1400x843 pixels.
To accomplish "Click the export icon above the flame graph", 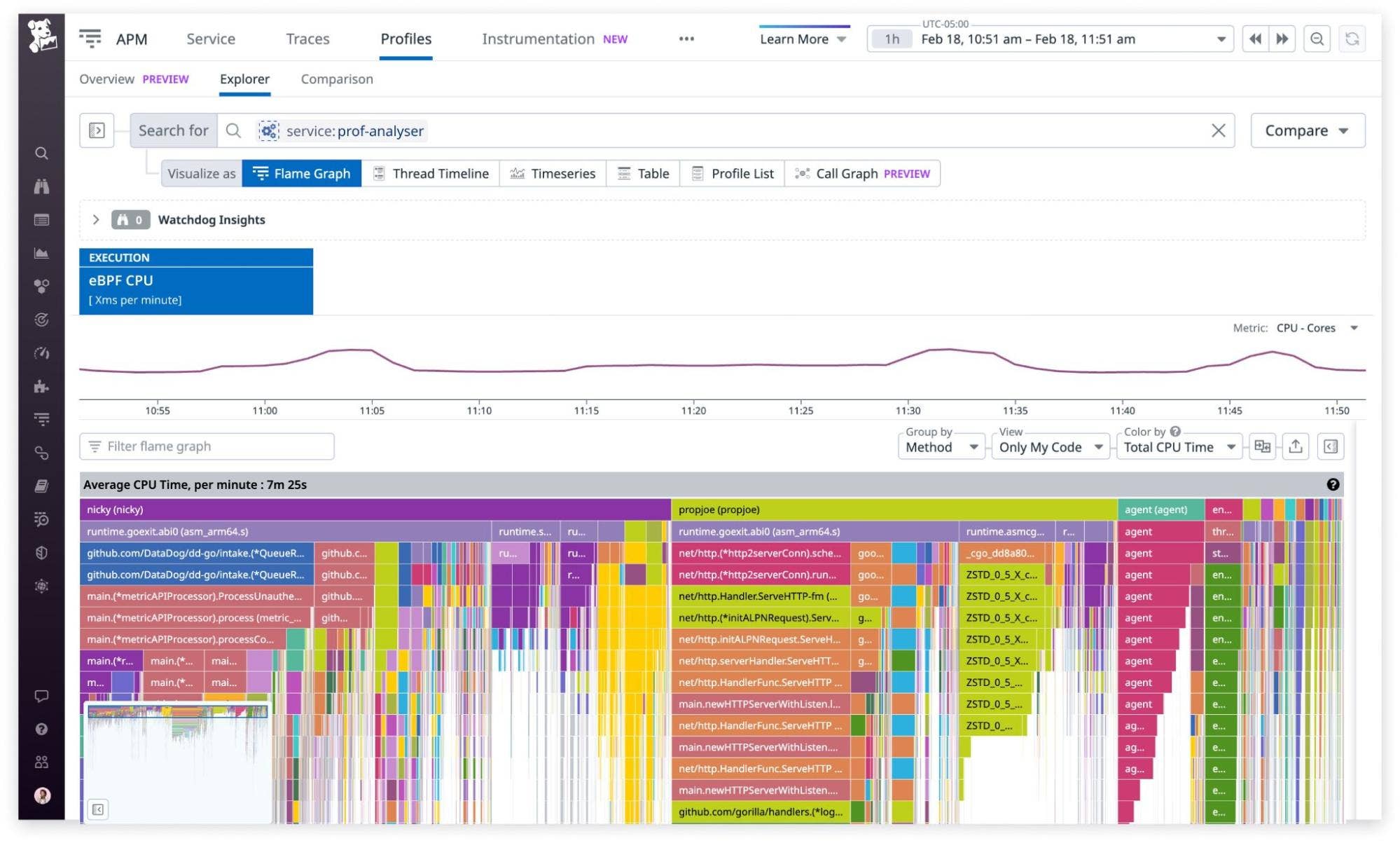I will 1295,446.
